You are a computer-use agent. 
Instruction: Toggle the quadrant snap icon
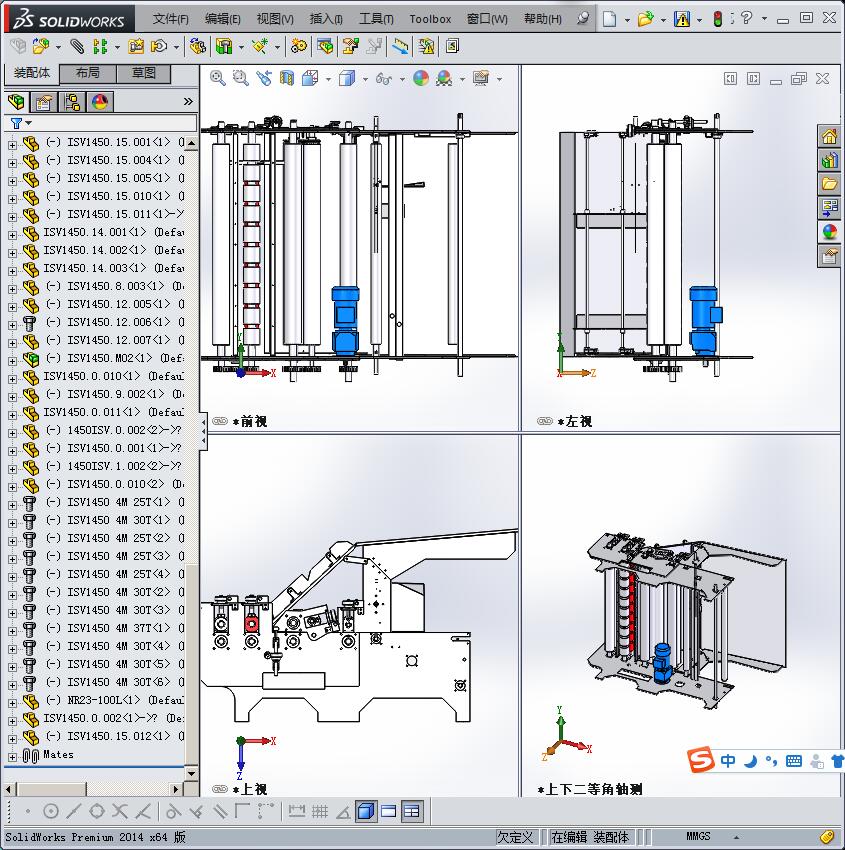click(96, 811)
